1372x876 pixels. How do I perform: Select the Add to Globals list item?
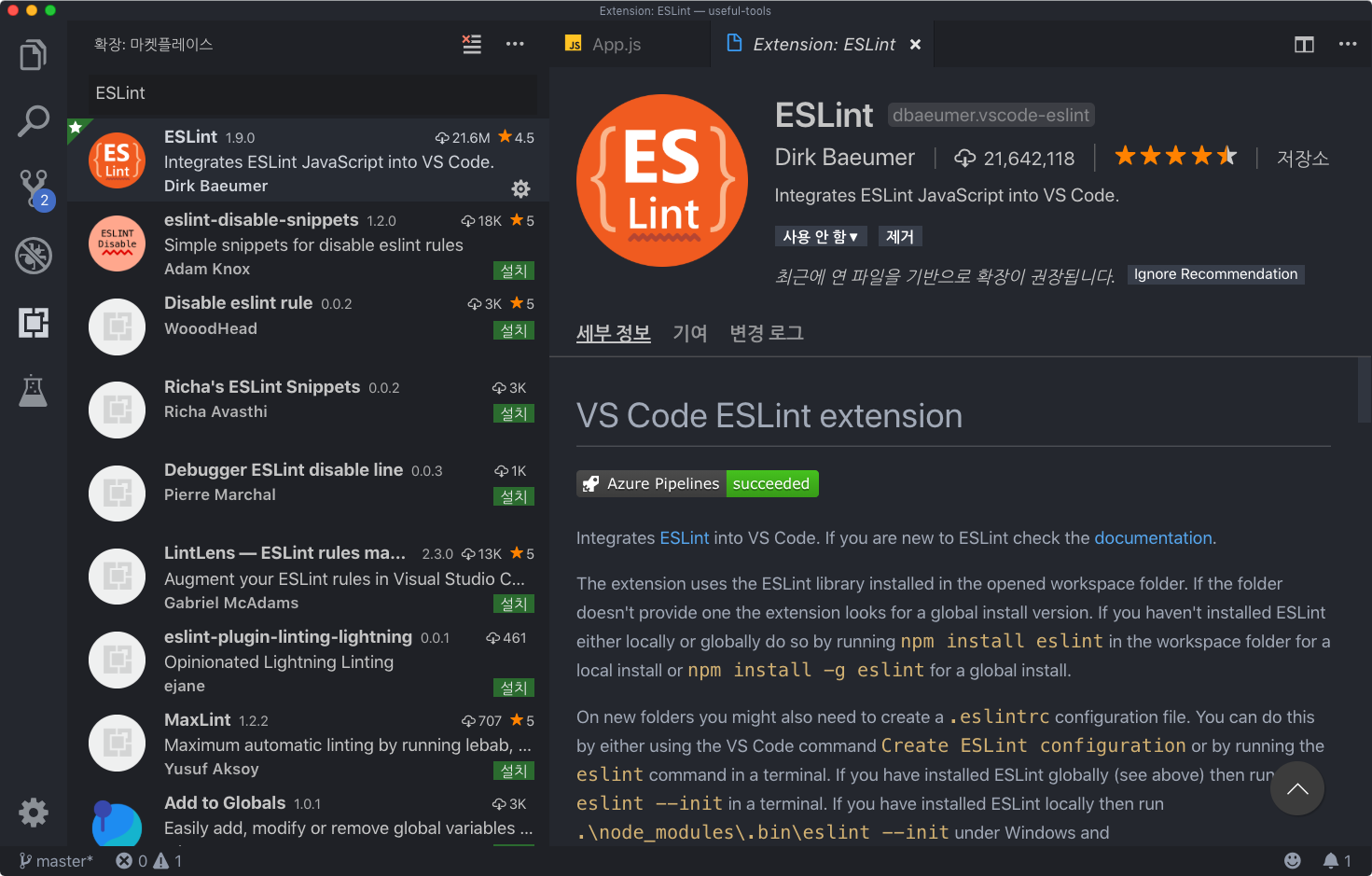point(308,815)
